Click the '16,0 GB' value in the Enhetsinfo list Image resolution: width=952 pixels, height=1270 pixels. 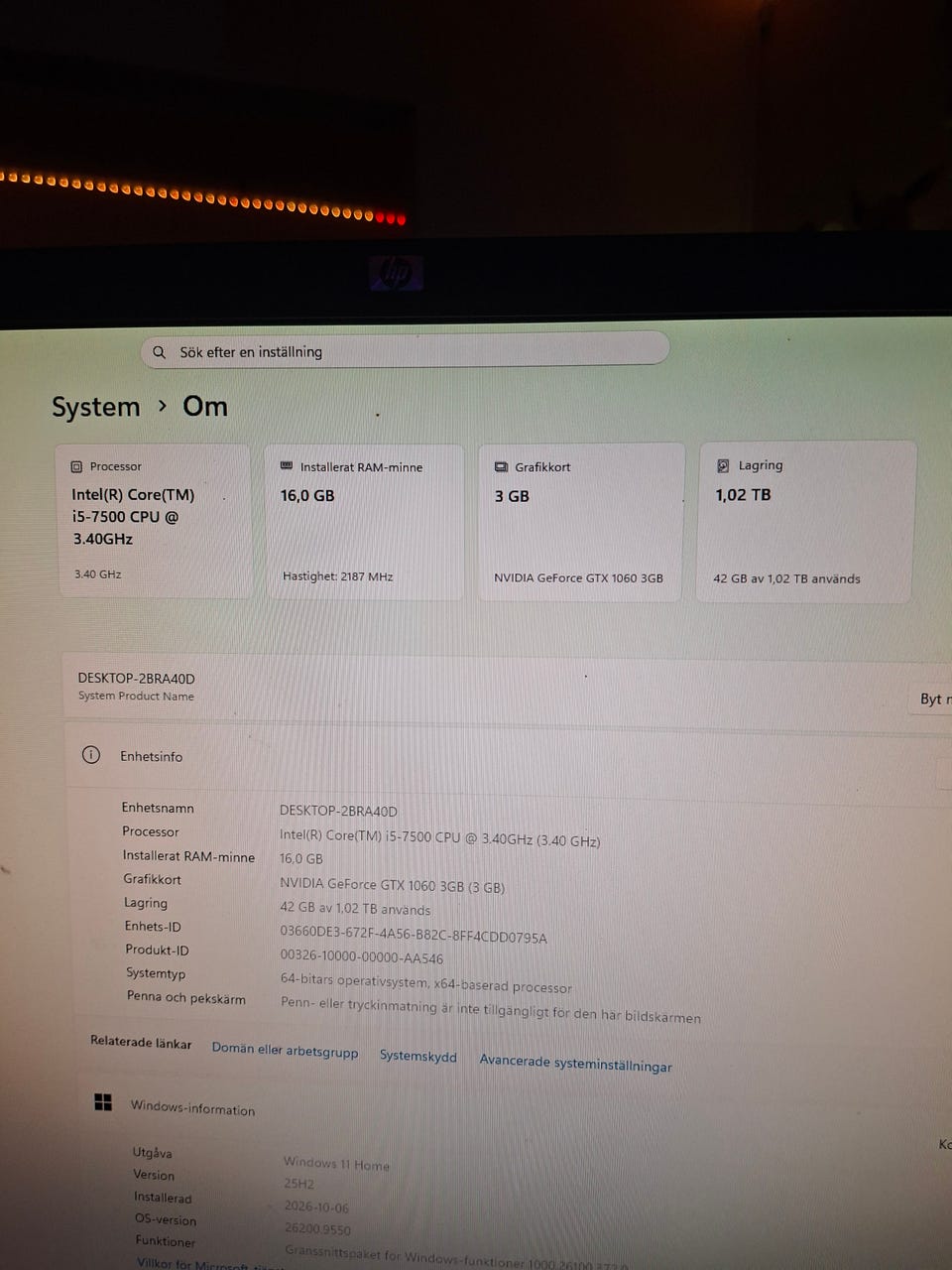click(301, 858)
